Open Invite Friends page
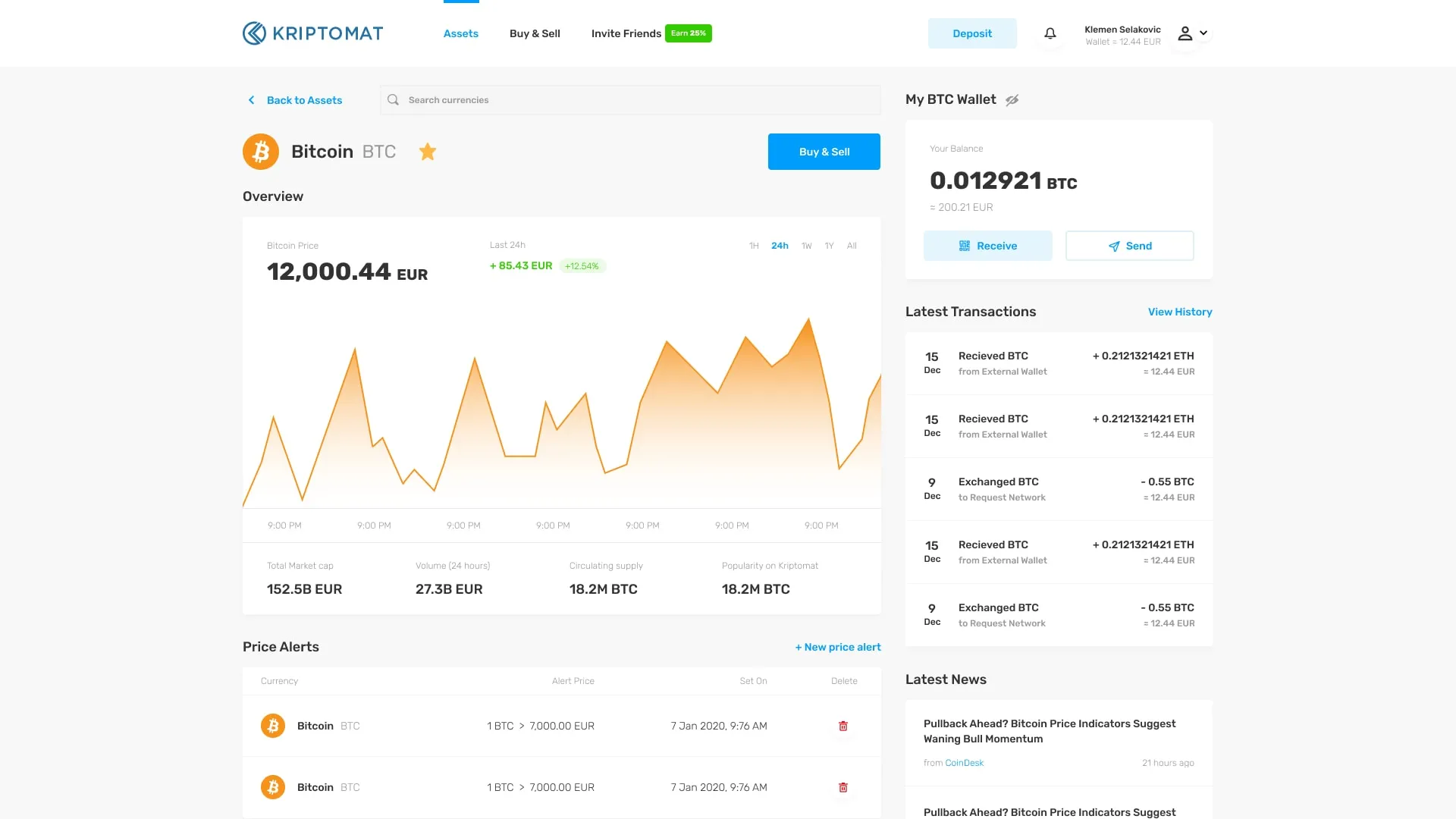Viewport: 1456px width, 819px height. pyautogui.click(x=626, y=33)
